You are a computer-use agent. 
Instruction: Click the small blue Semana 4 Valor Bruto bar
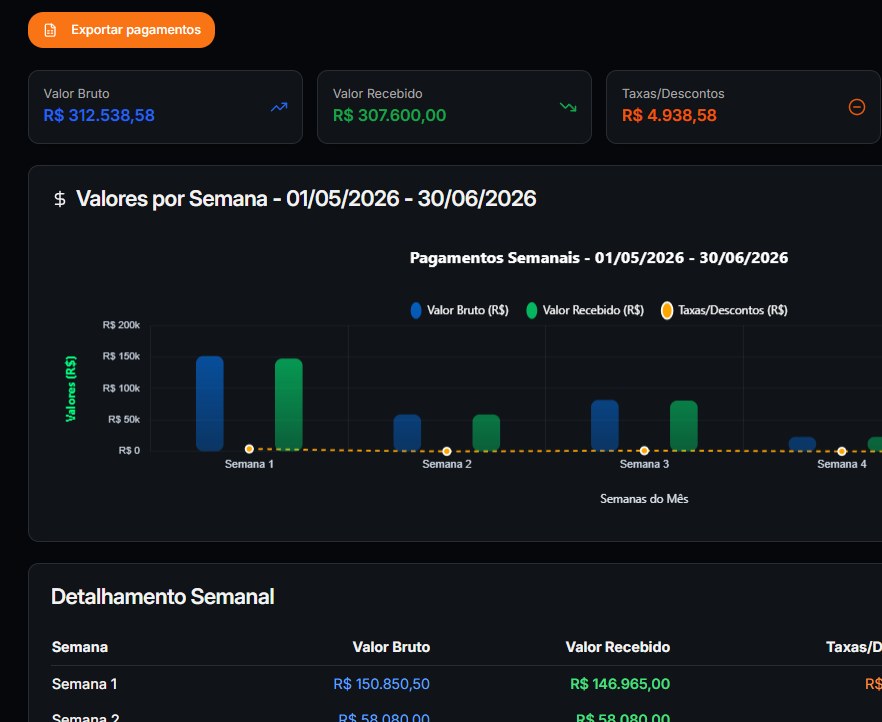[802, 444]
